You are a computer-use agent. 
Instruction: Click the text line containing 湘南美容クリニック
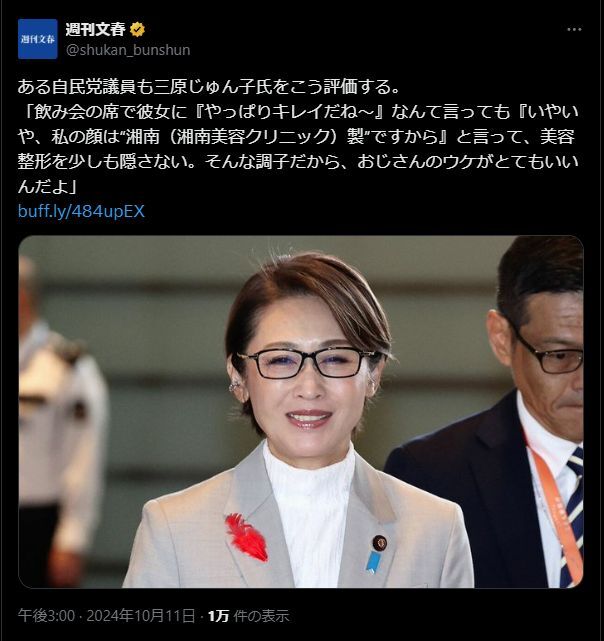[296, 137]
